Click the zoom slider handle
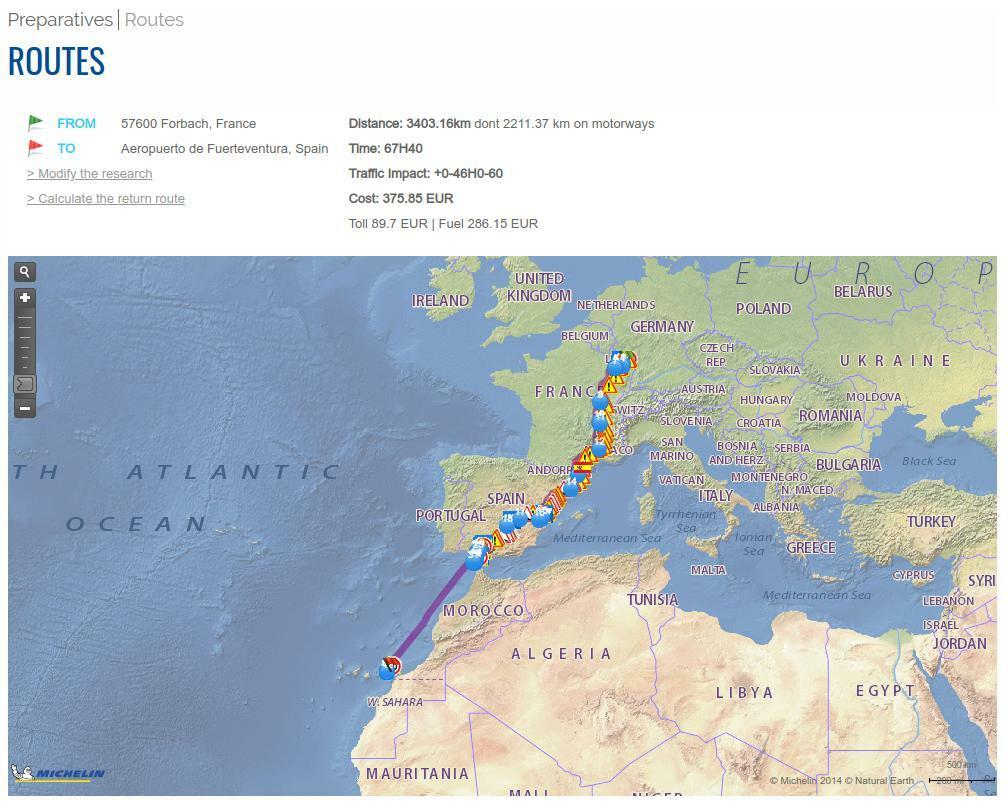The height and width of the screenshot is (808, 1008). click(x=25, y=384)
